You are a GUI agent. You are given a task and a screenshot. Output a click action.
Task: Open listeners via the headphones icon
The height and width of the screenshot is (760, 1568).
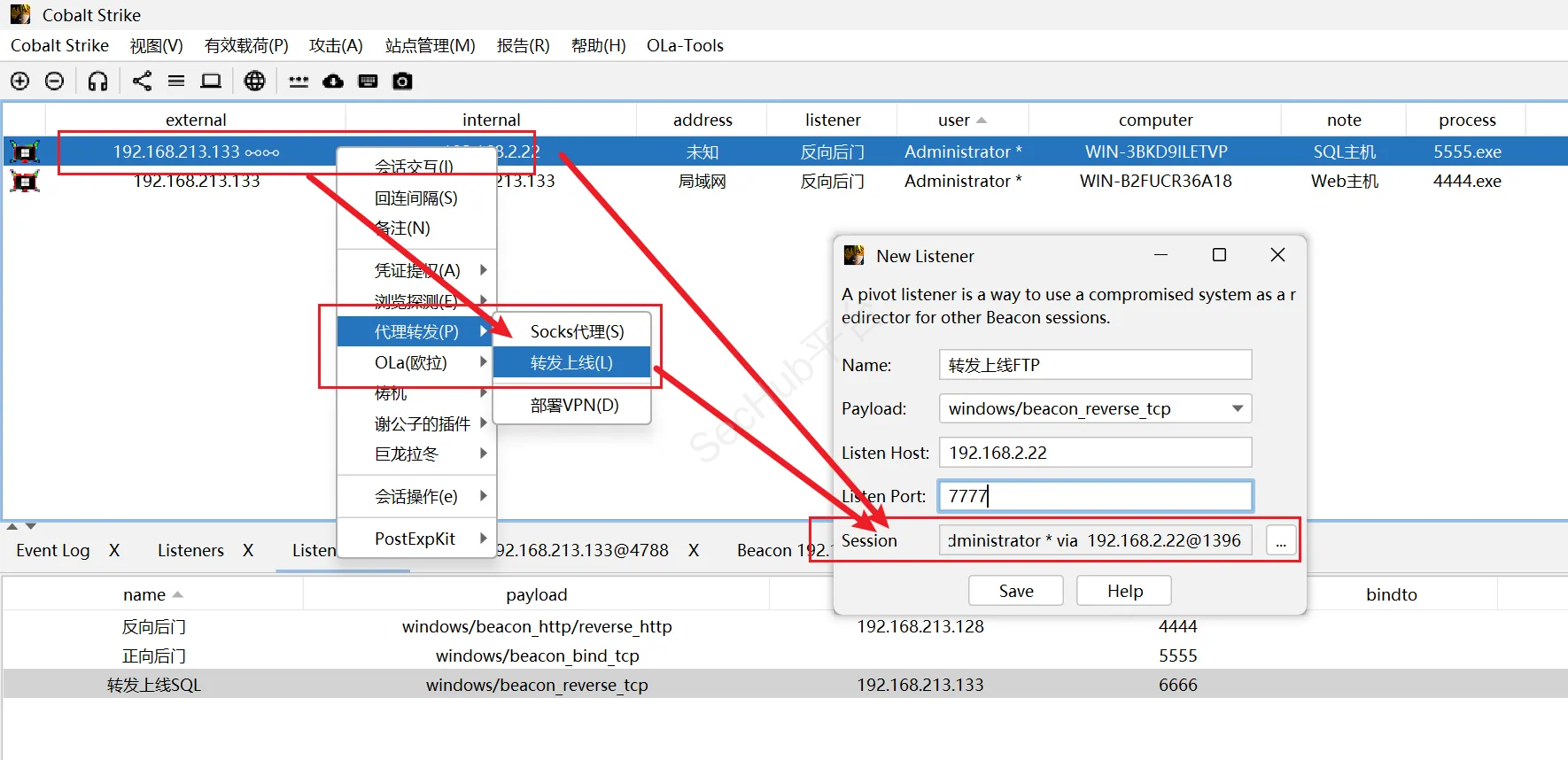click(x=97, y=81)
